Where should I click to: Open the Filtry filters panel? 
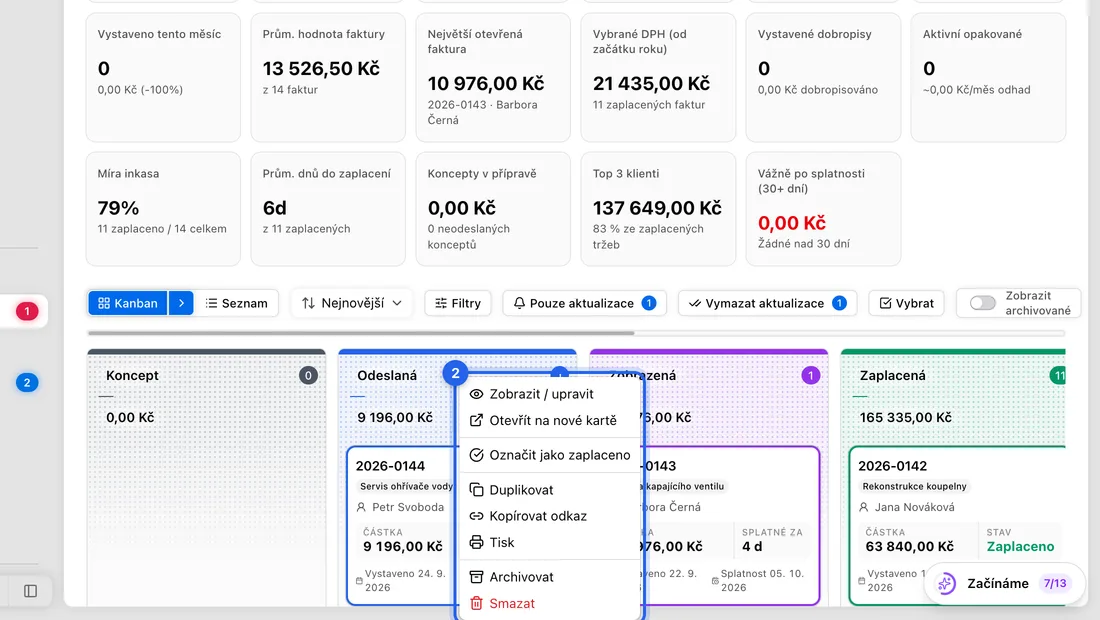(457, 303)
